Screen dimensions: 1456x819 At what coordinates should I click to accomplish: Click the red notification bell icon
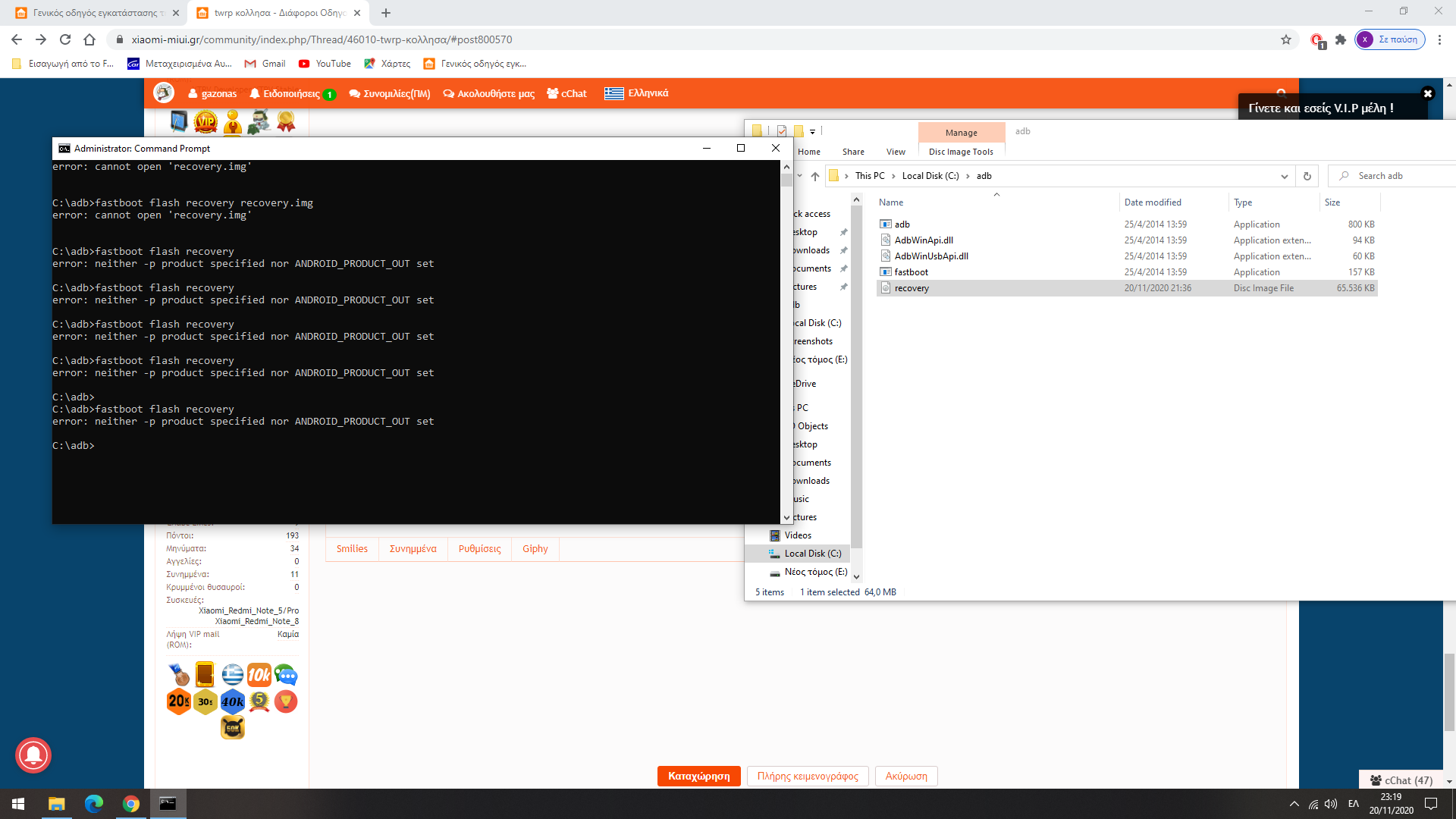[x=33, y=755]
